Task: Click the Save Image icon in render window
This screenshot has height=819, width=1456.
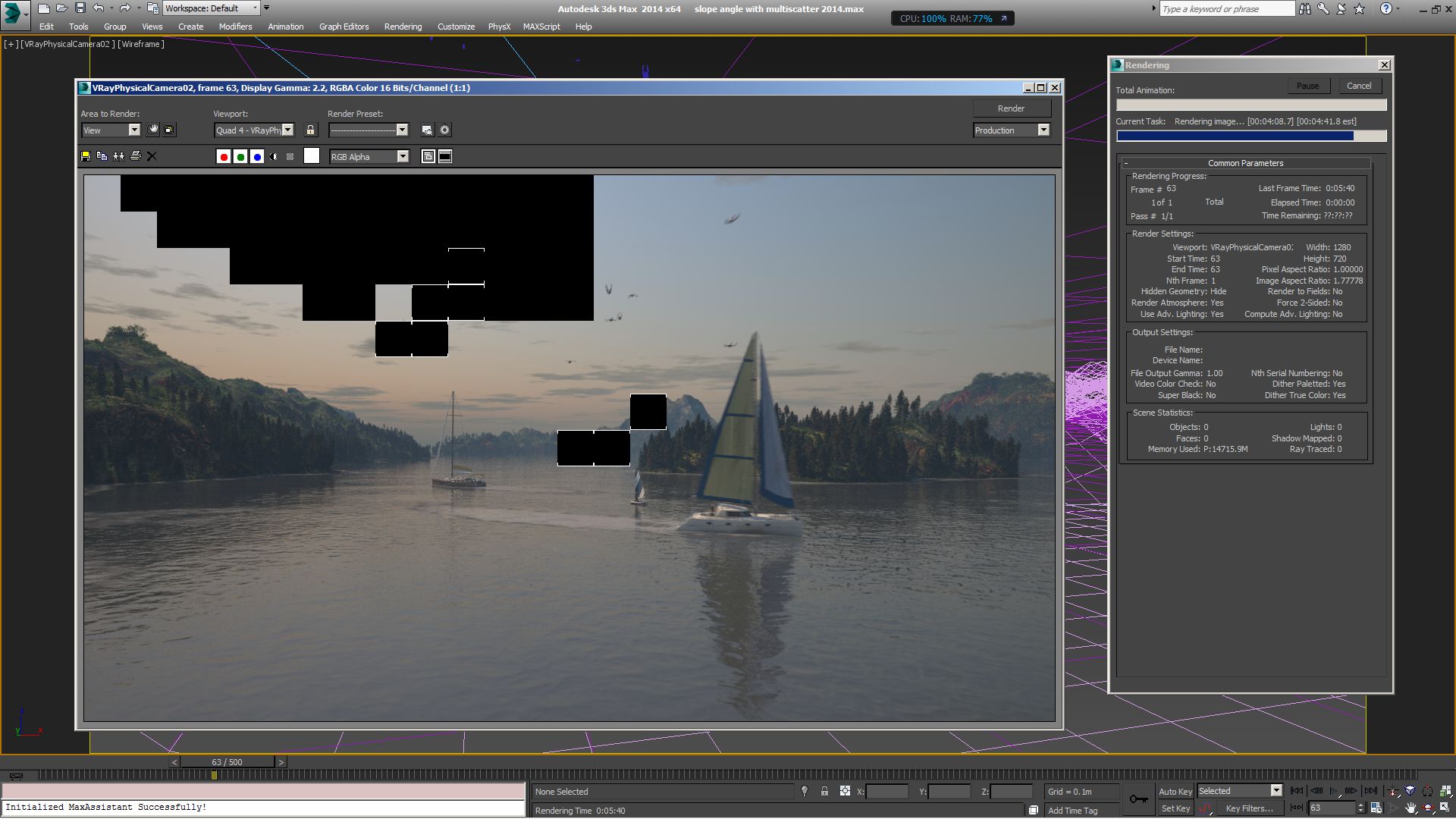Action: 86,156
